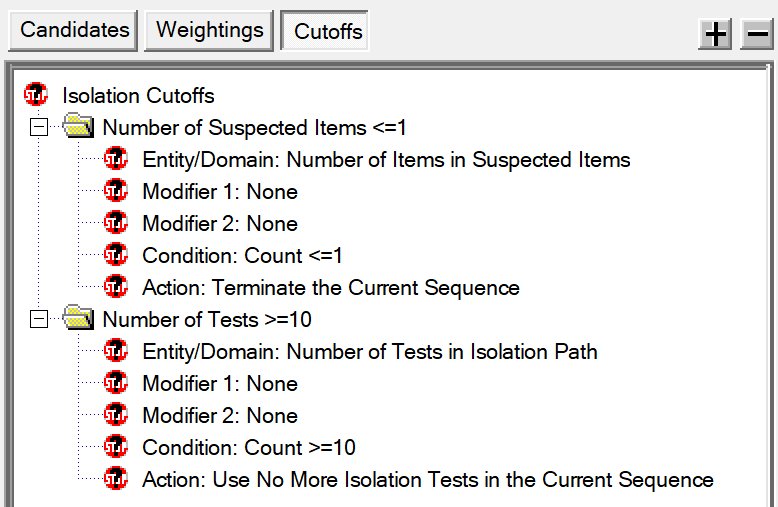Image resolution: width=778 pixels, height=507 pixels.
Task: Click icon beside Condition: Count <=1
Action: click(116, 254)
